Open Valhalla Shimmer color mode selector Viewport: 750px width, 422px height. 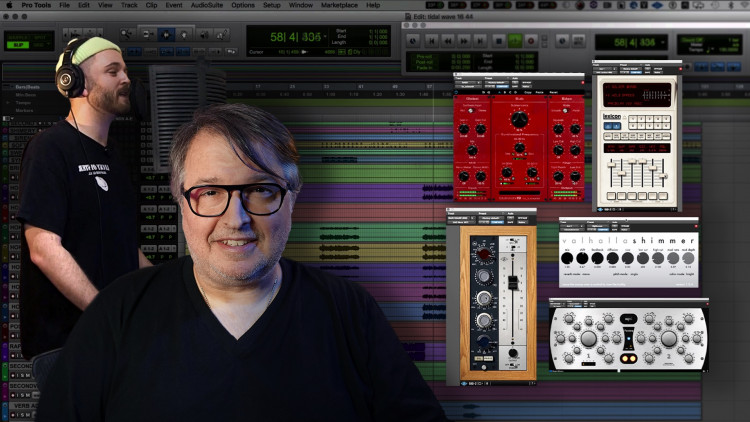click(683, 274)
